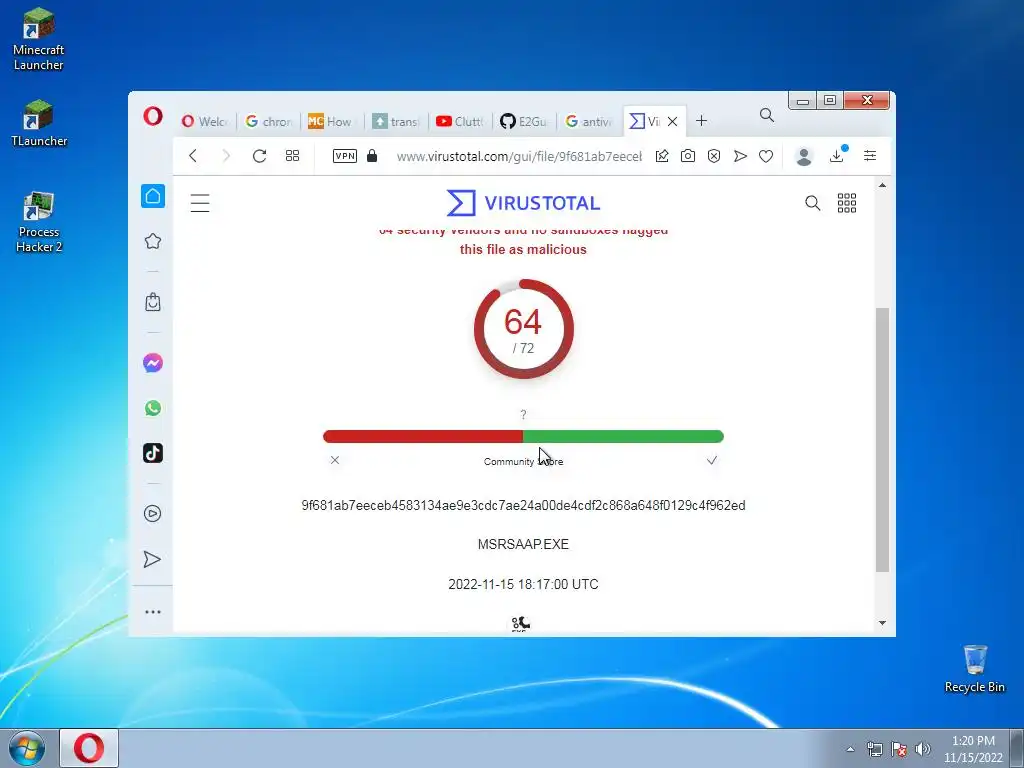This screenshot has width=1024, height=768.
Task: Open My Flow send icon in address bar
Action: [740, 155]
